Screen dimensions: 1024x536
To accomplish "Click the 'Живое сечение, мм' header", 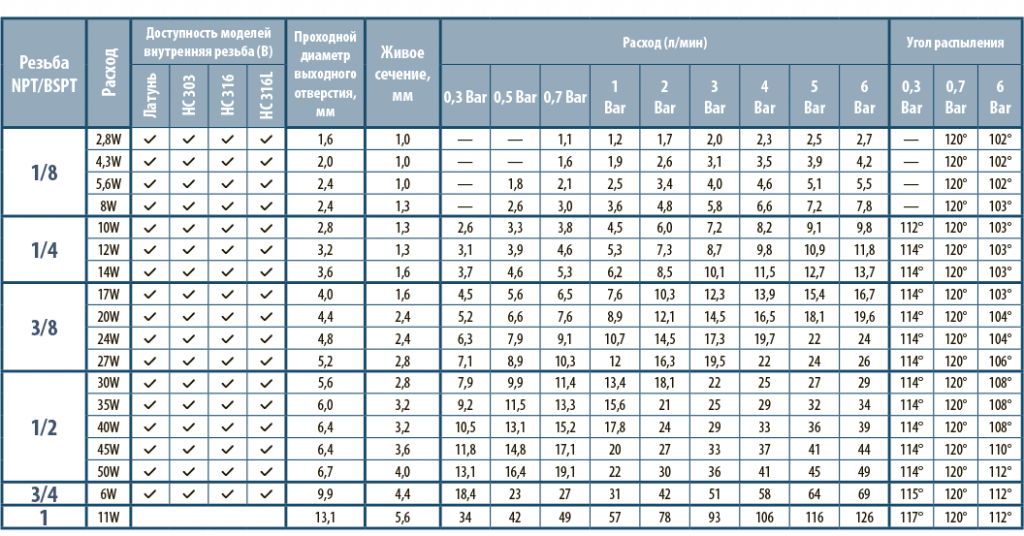I will click(402, 73).
